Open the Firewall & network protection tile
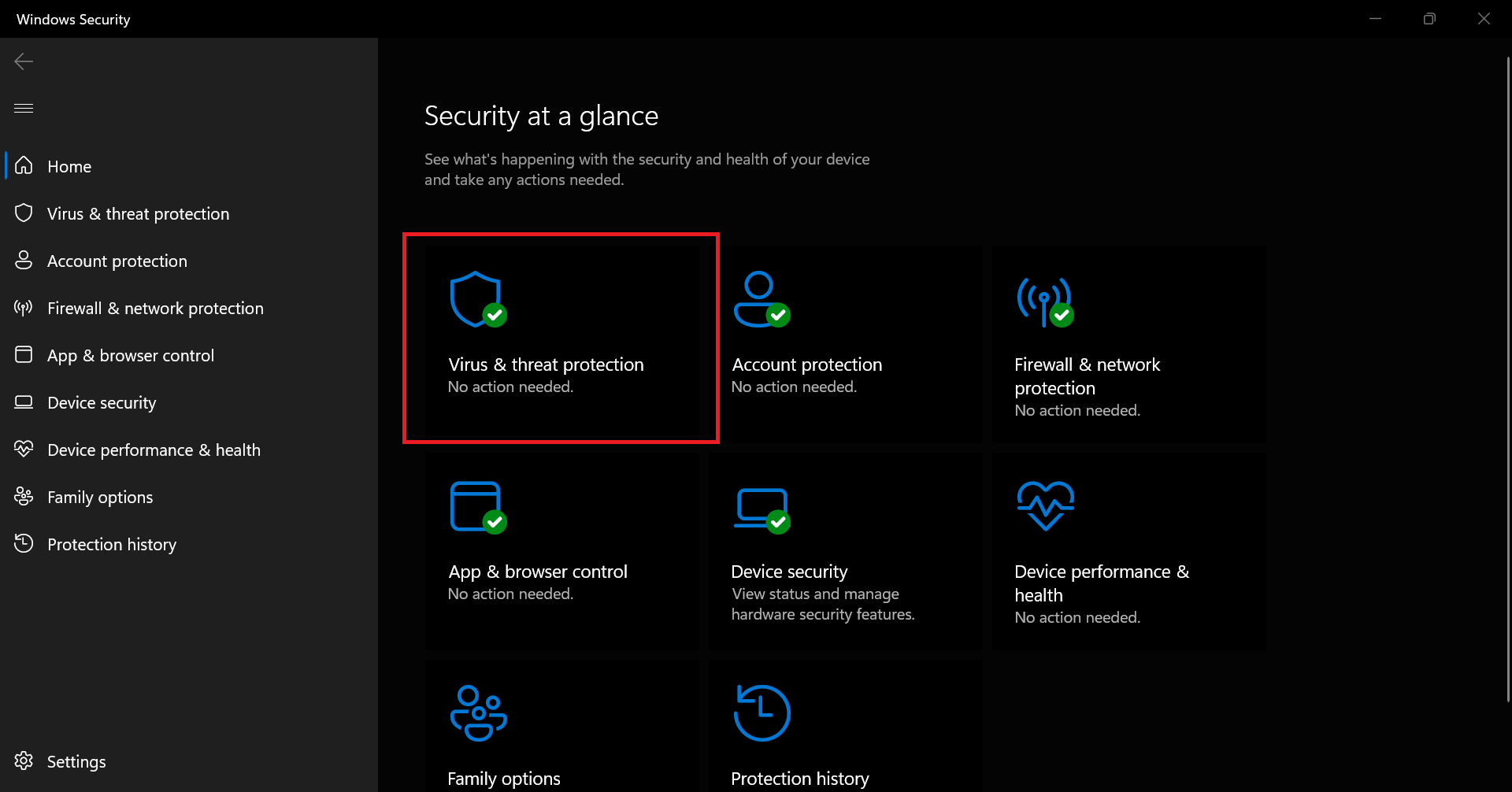The height and width of the screenshot is (792, 1512). pos(1128,342)
